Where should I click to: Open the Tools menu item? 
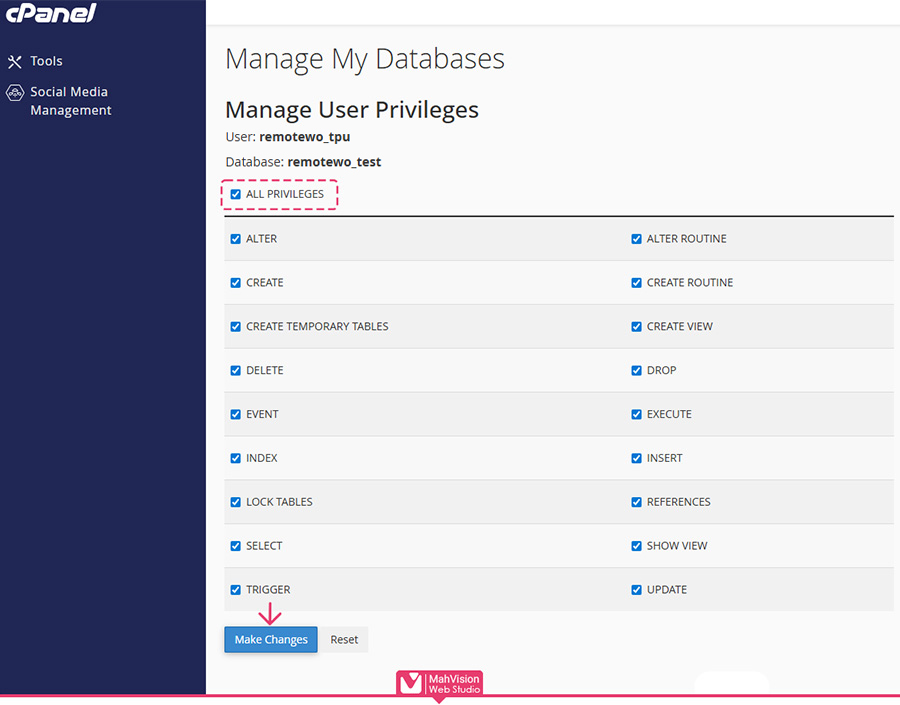(x=46, y=61)
